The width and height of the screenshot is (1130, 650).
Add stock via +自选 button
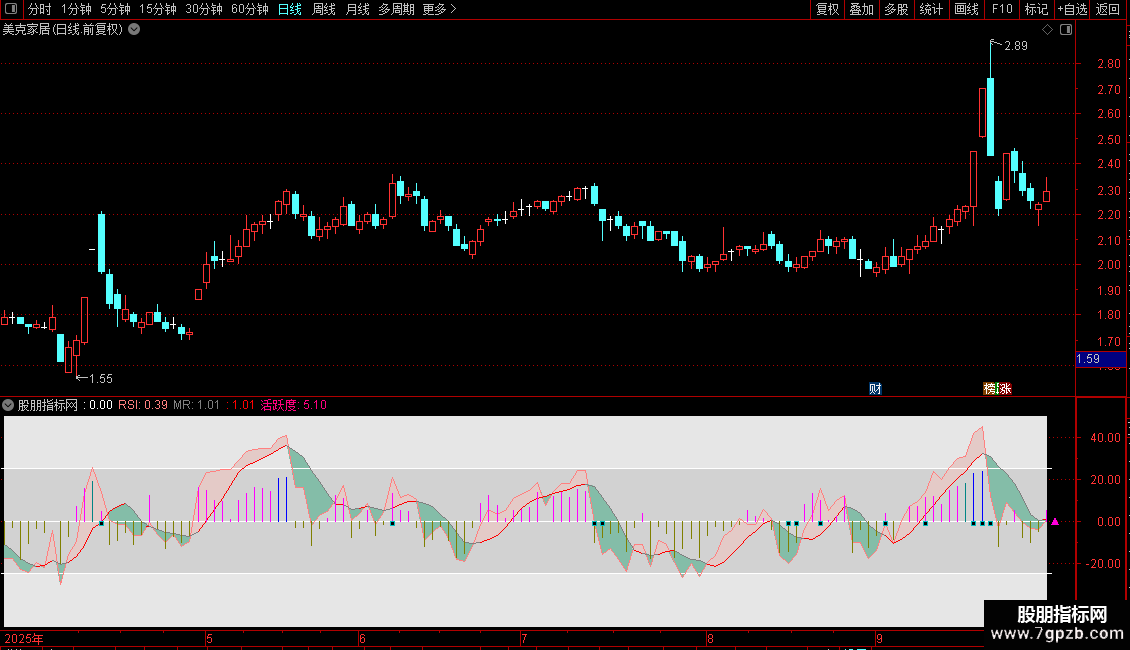[x=1072, y=9]
